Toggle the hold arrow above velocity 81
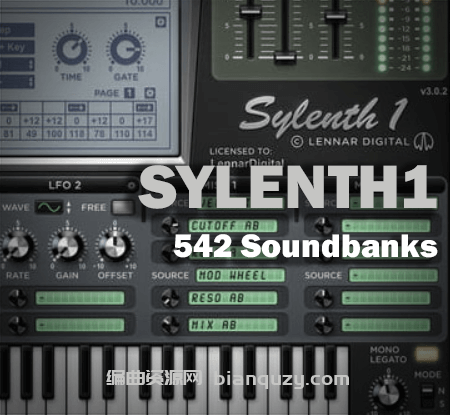Screen dimensions: 450x415 point(9,108)
